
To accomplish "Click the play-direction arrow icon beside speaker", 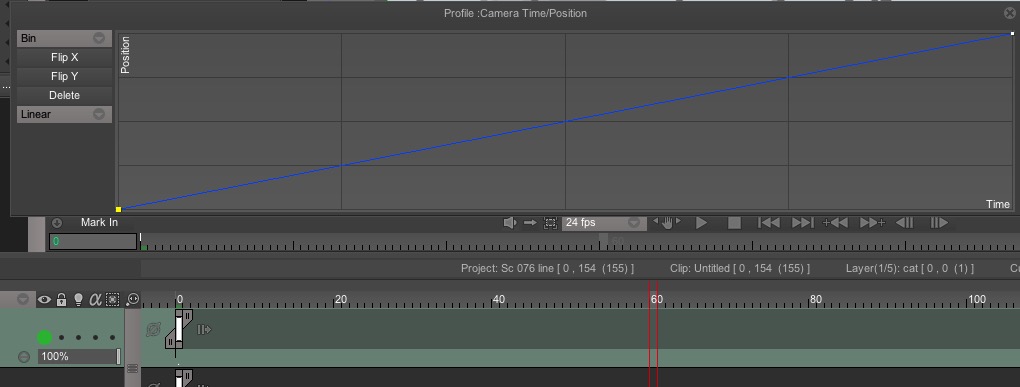I will point(530,223).
